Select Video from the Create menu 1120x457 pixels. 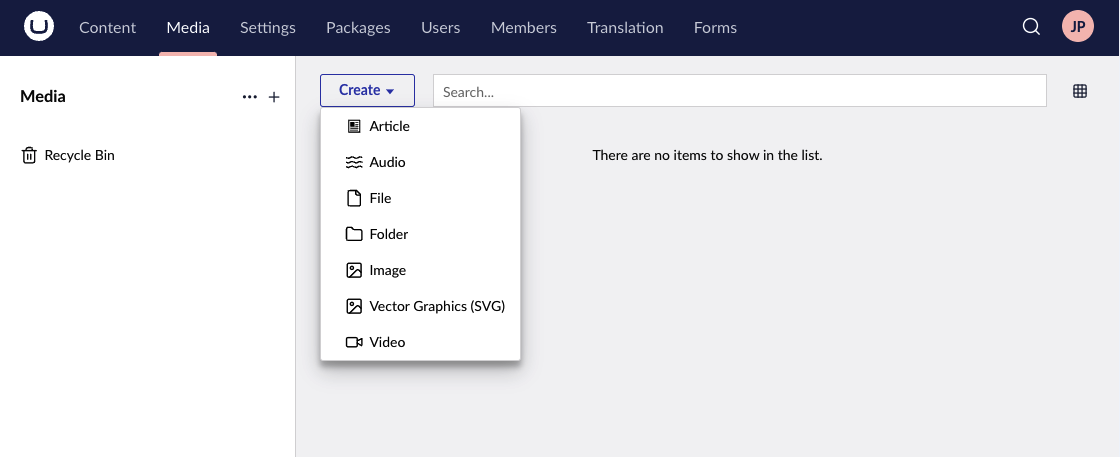[x=387, y=342]
